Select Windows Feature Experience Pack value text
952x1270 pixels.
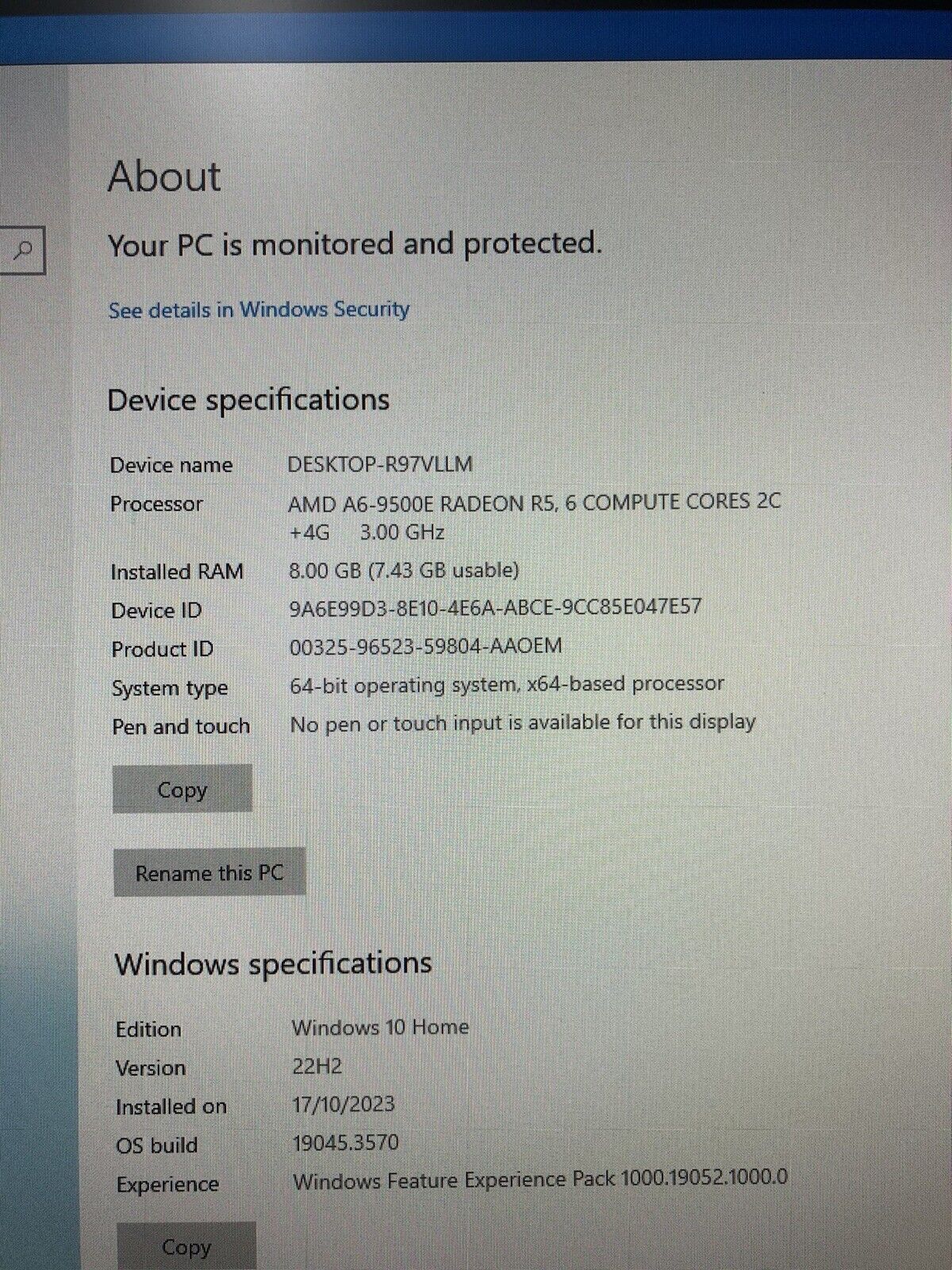pos(540,1179)
